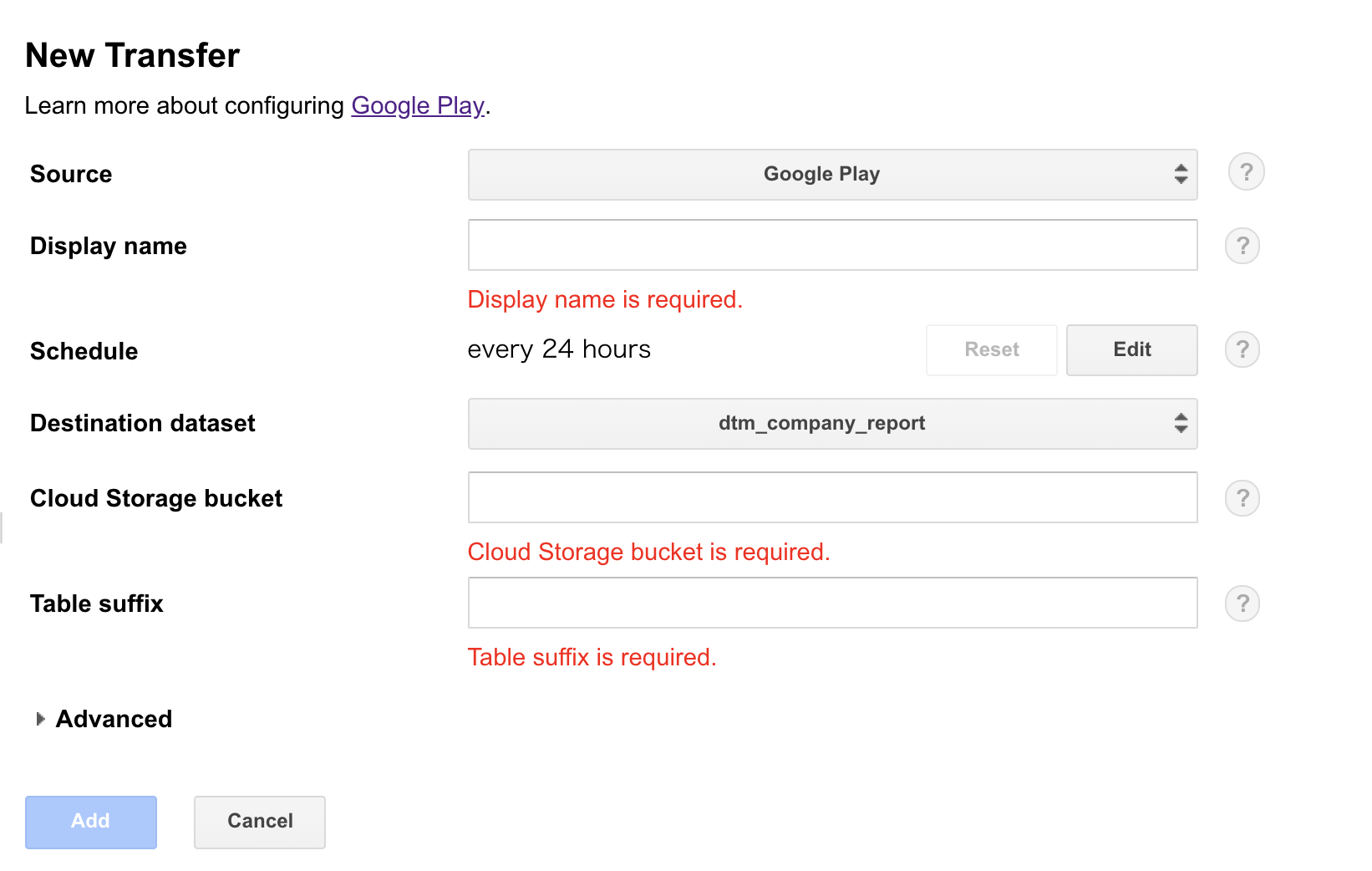
Task: Follow the Google Play documentation link
Action: tap(418, 105)
